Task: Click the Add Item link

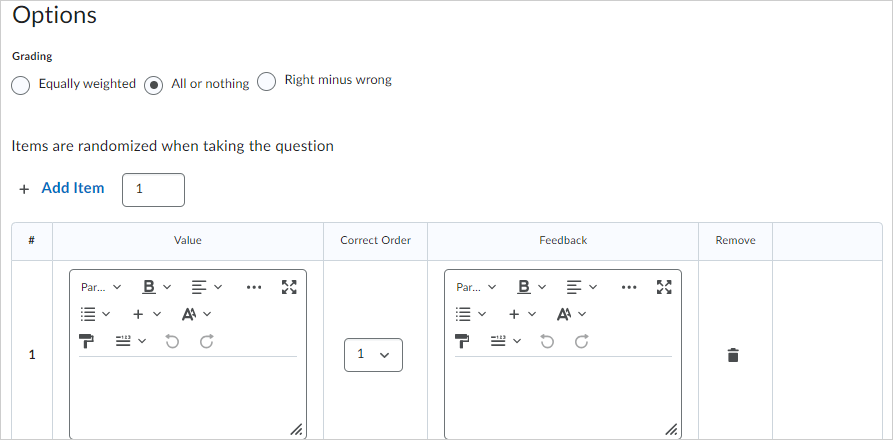Action: (x=72, y=188)
